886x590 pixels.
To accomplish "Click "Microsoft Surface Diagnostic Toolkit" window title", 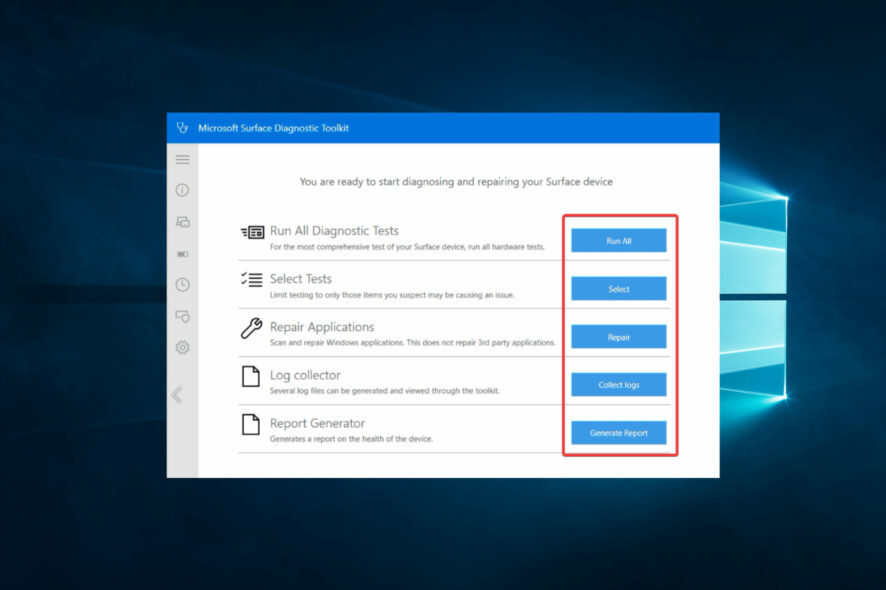I will coord(273,128).
